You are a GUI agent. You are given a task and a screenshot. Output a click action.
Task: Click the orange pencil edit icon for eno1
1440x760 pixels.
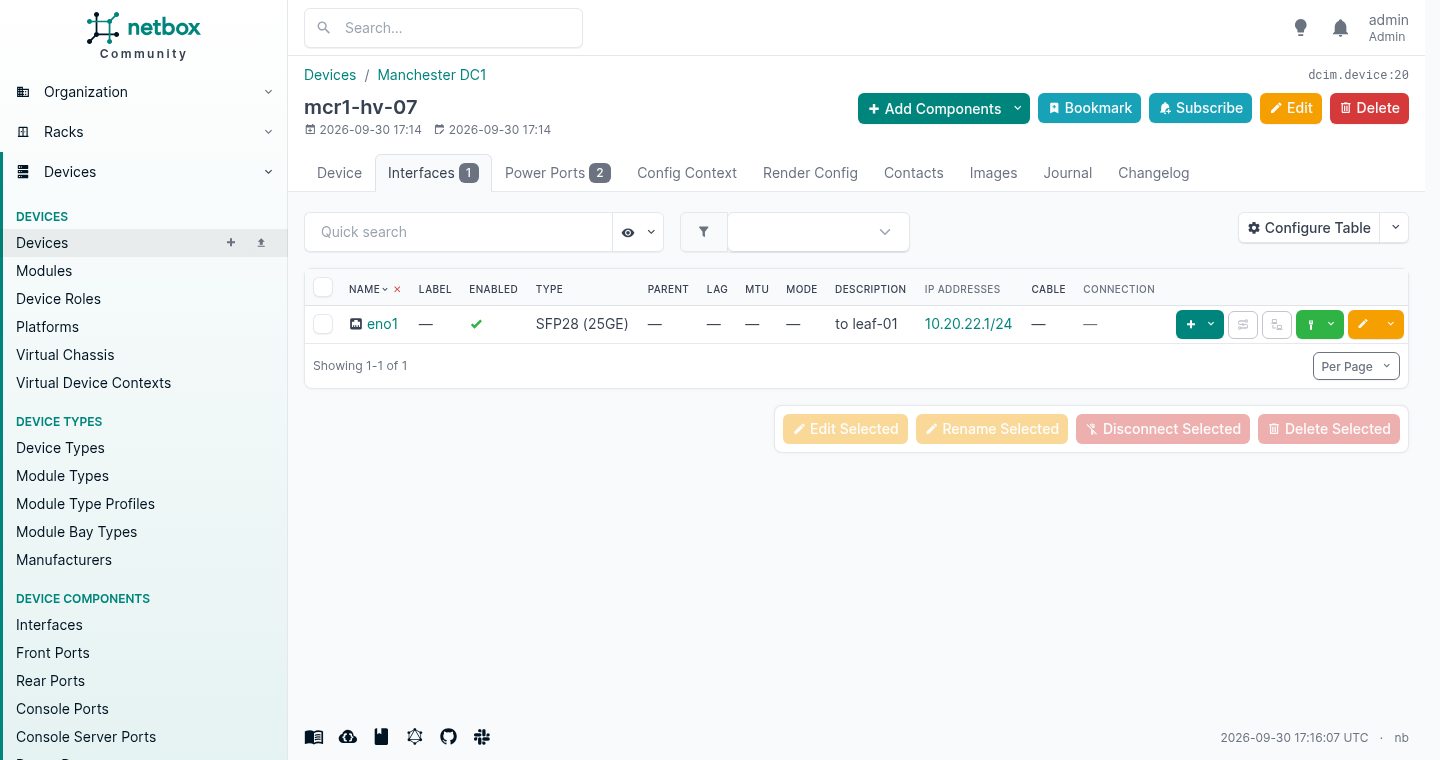(1363, 325)
